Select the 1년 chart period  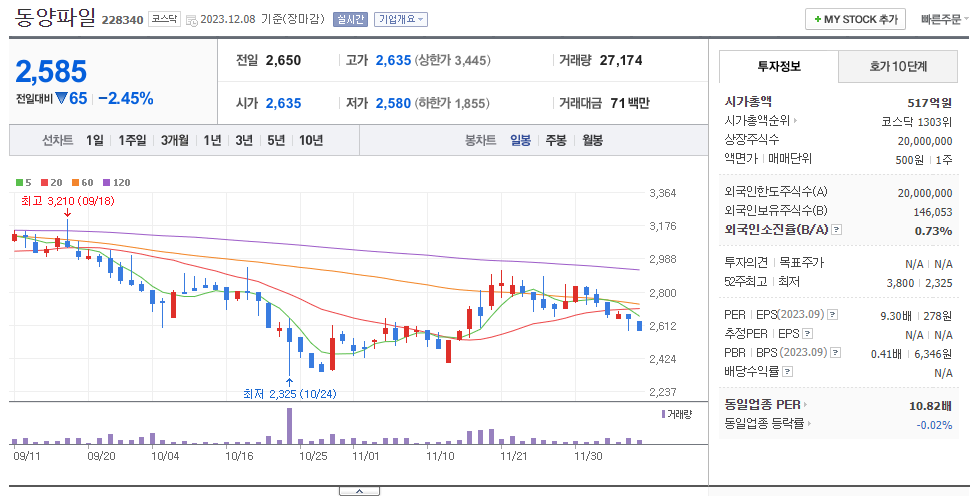(x=212, y=140)
